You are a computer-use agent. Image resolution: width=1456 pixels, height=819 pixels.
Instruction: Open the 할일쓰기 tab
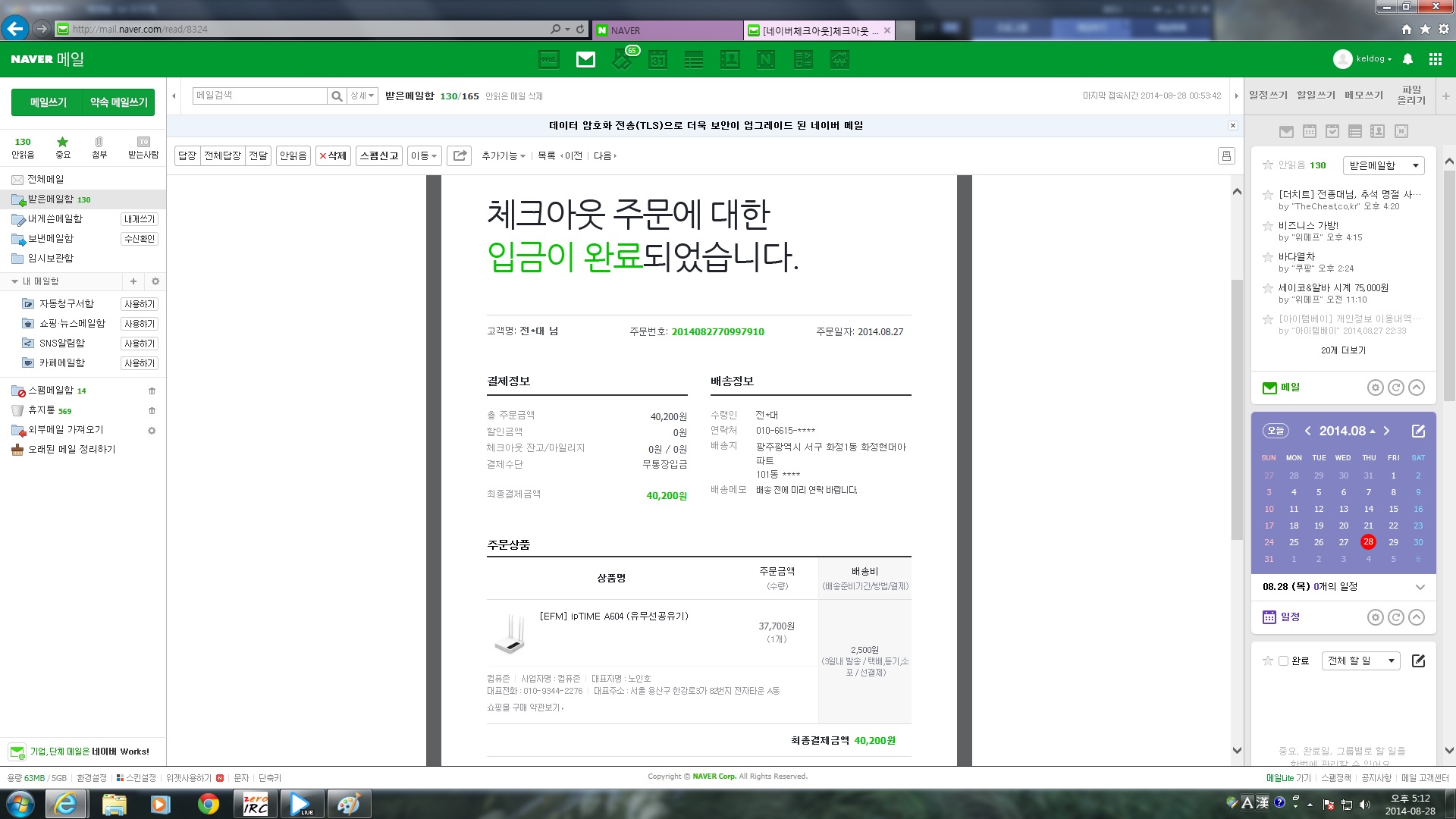coord(1316,96)
